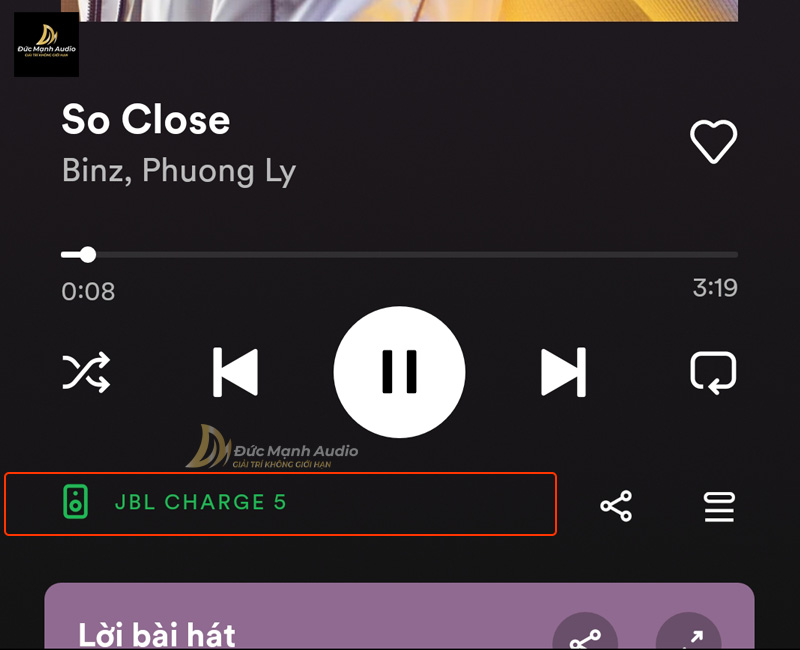
Task: Skip to the next track
Action: [563, 372]
